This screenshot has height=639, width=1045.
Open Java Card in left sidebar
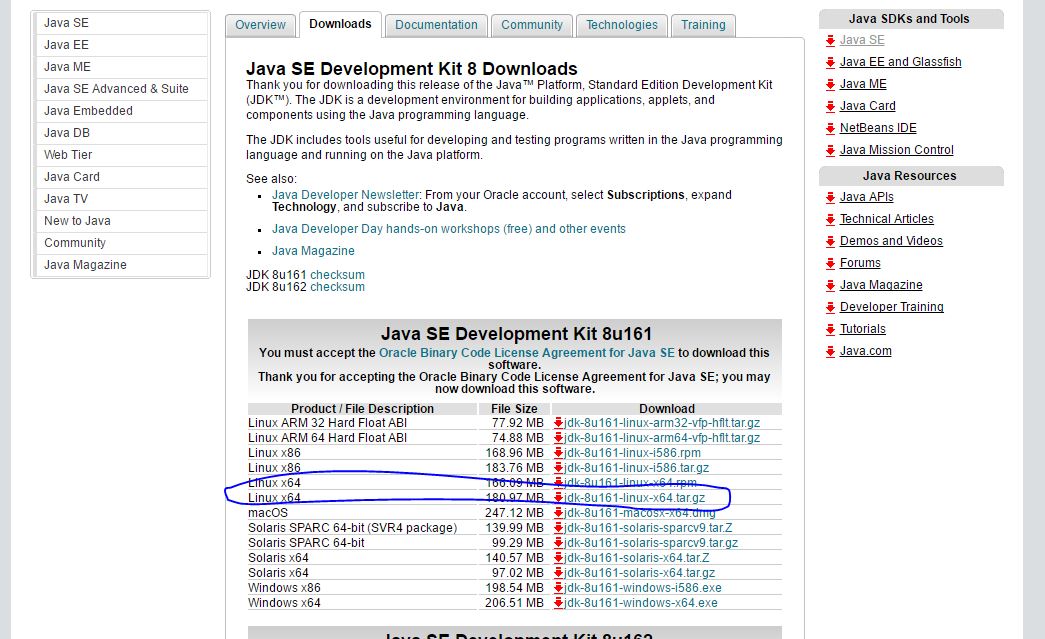[121, 177]
